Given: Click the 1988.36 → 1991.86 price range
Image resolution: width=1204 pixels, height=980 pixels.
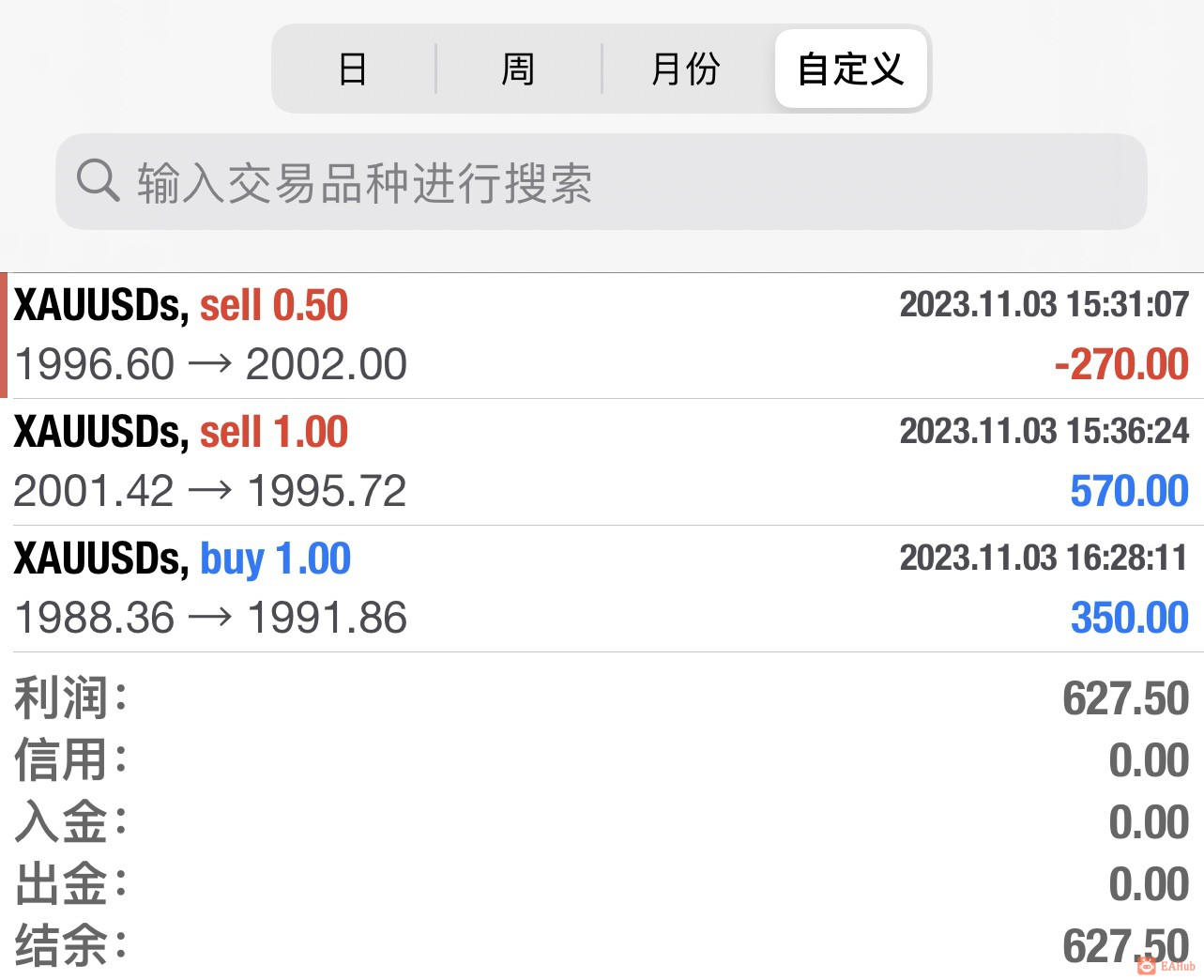Looking at the screenshot, I should click(210, 618).
